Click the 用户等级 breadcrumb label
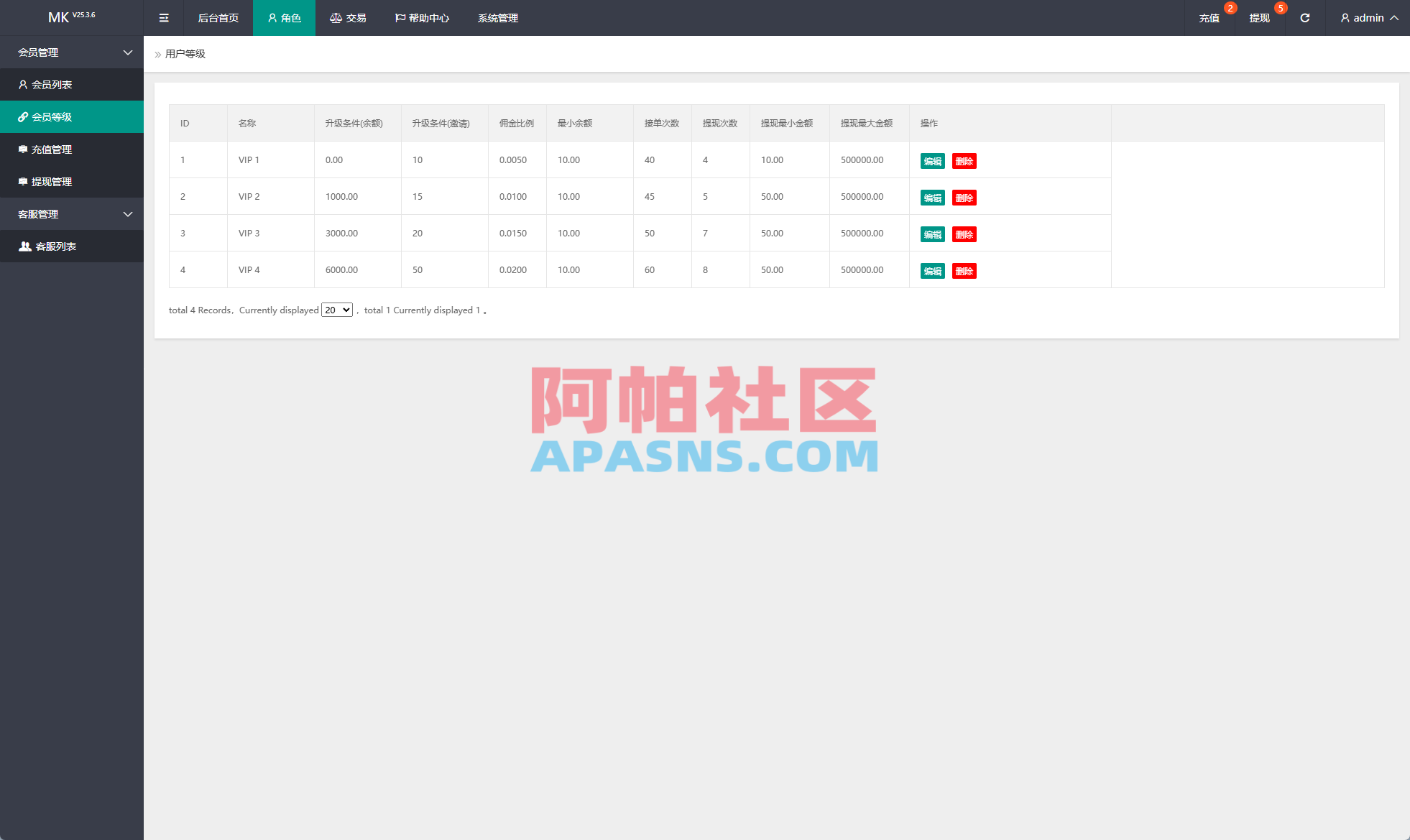The width and height of the screenshot is (1410, 840). [185, 54]
